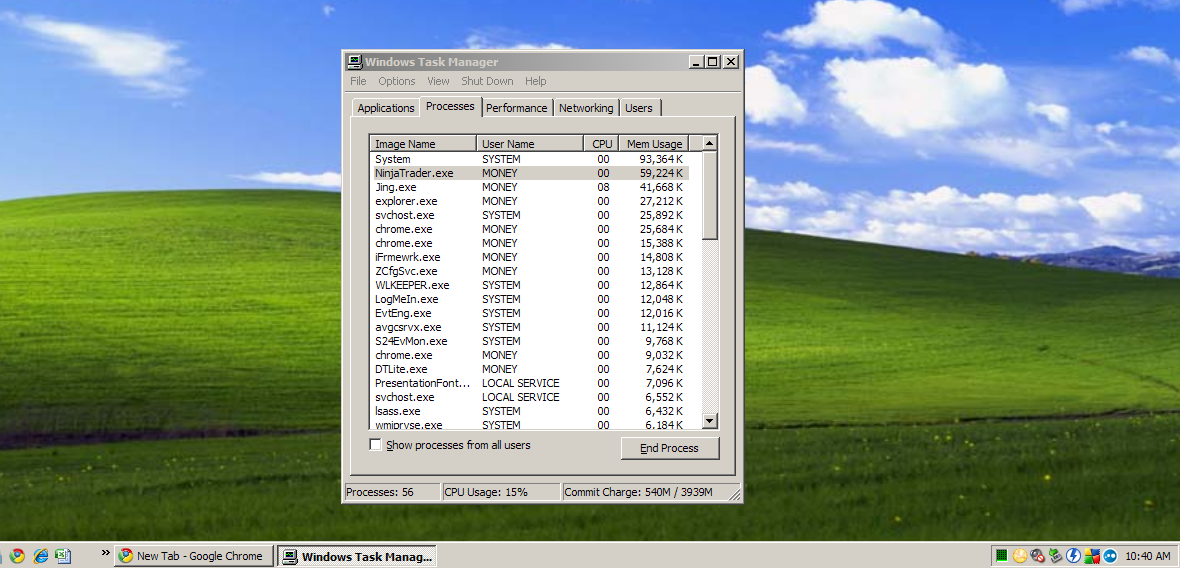The width and height of the screenshot is (1180, 568).
Task: Select the lsass.exe process
Action: pos(530,412)
